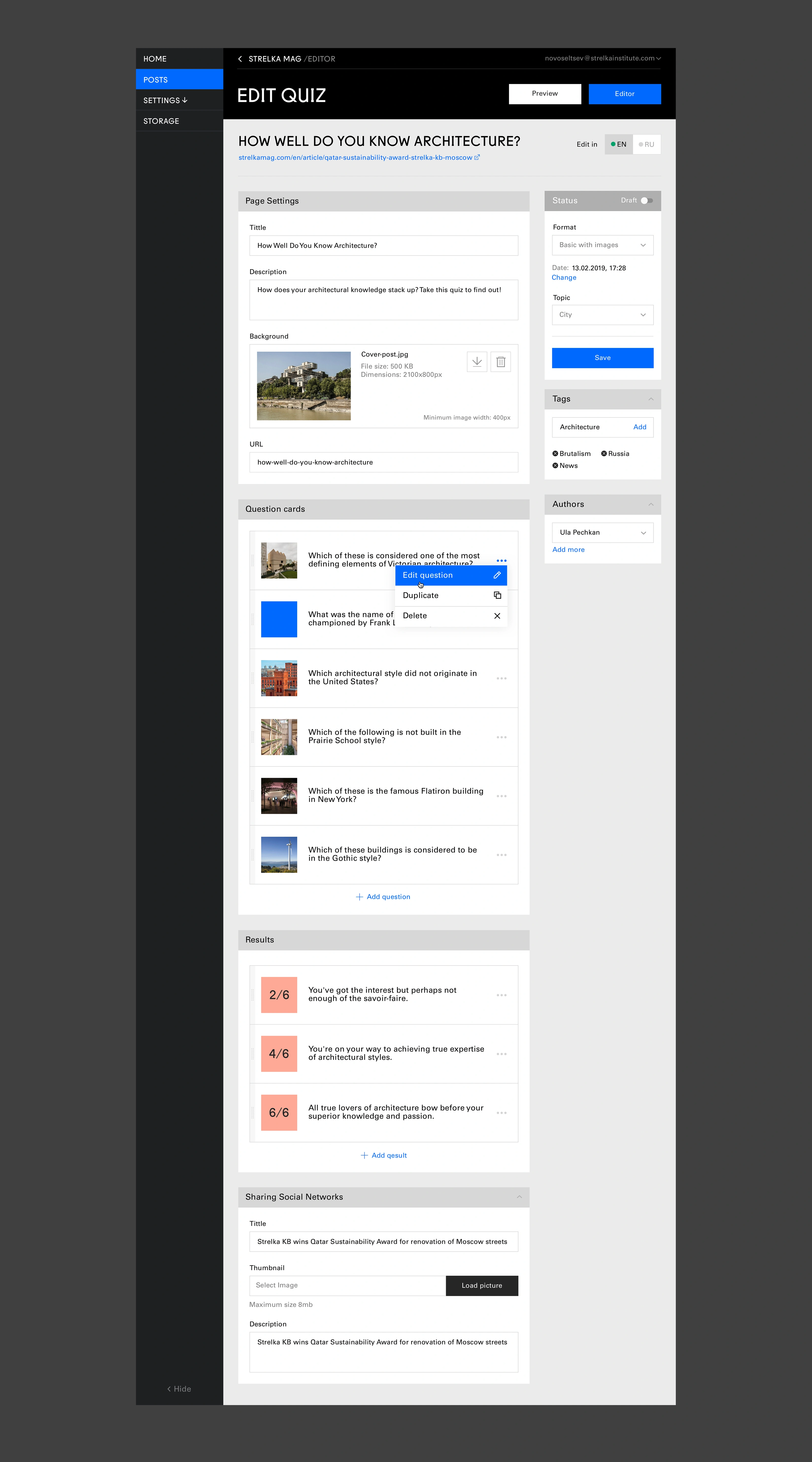Click the Cover-post.jpg background preview image
This screenshot has height=1462, width=812.
pyautogui.click(x=303, y=386)
